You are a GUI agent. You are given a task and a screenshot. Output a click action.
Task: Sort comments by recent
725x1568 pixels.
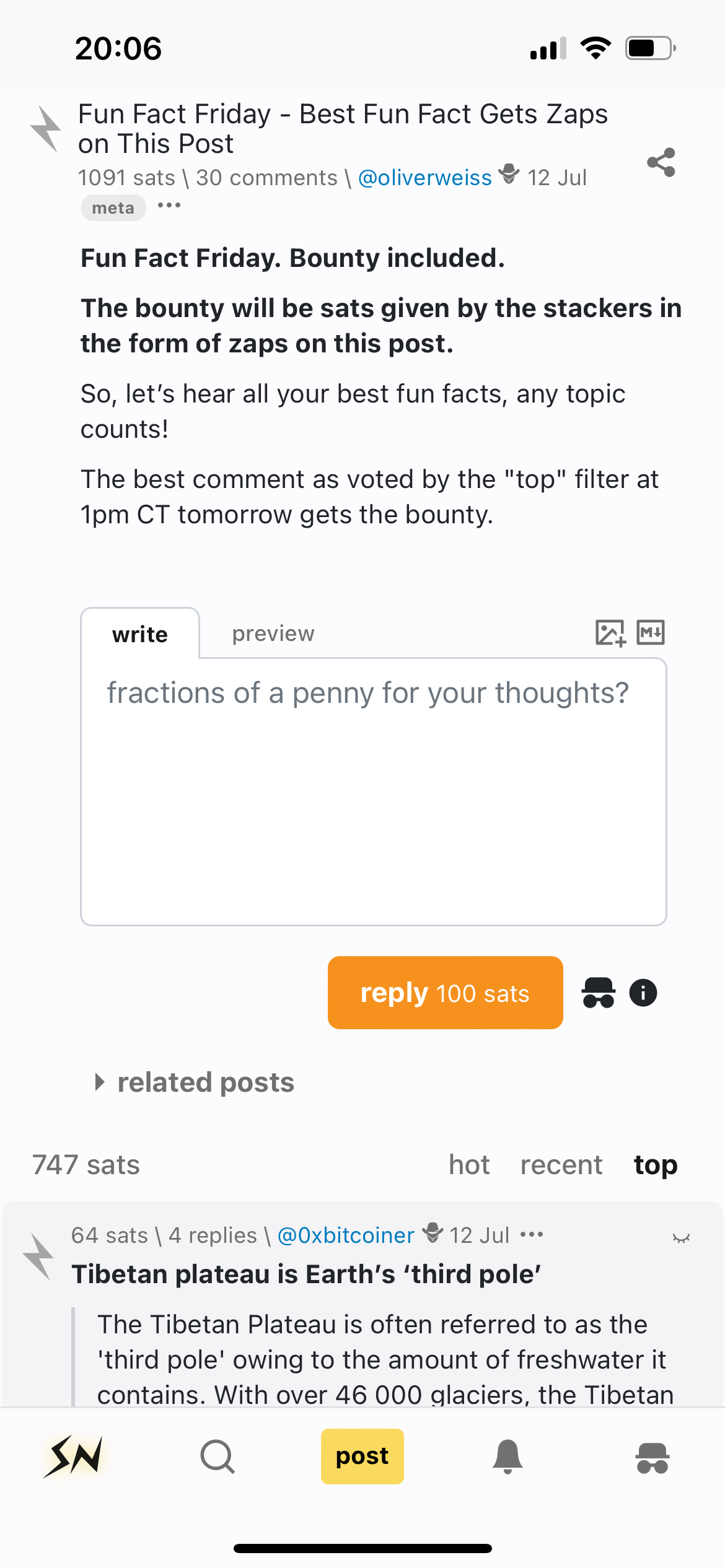[561, 1165]
